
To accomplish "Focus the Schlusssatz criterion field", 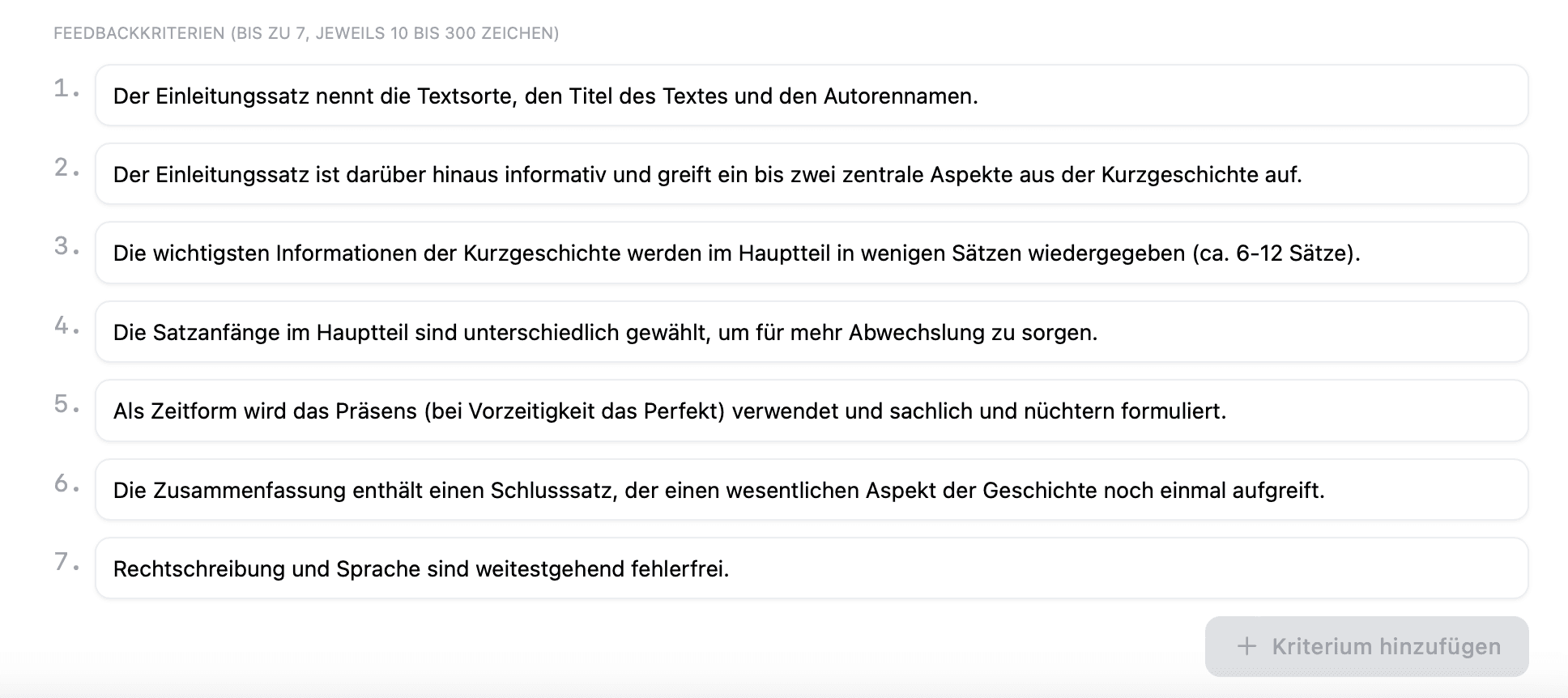I will tap(810, 491).
